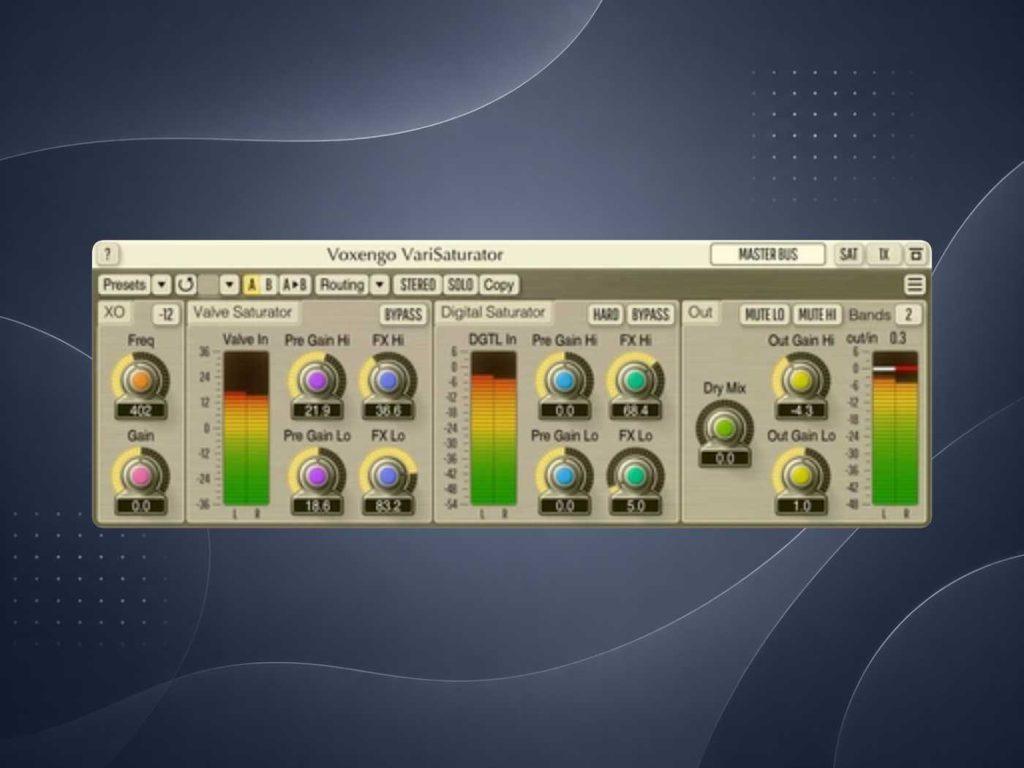Click the 1X oversampling button

coord(884,254)
